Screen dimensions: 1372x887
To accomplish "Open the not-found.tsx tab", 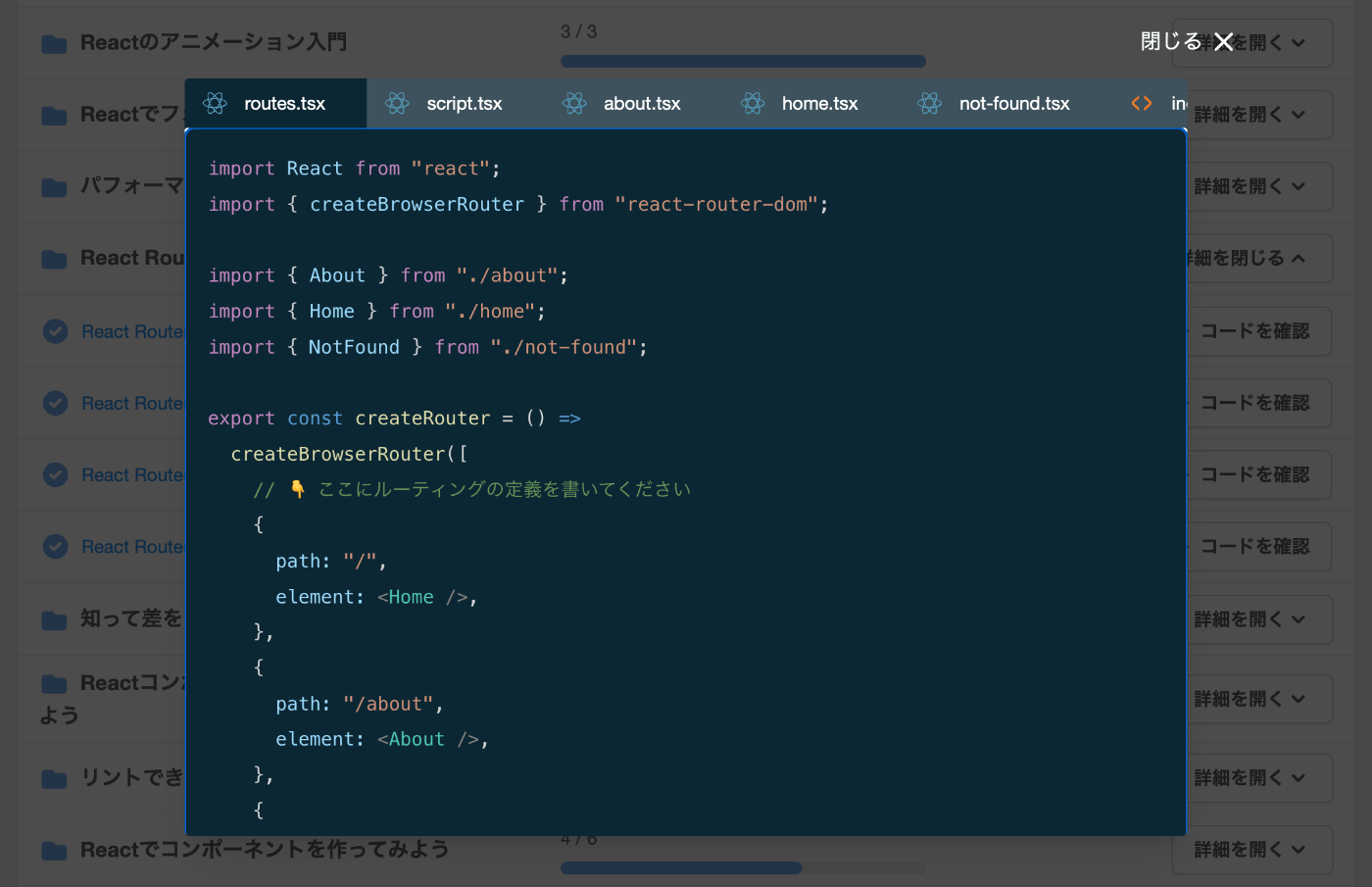I will 1005,103.
